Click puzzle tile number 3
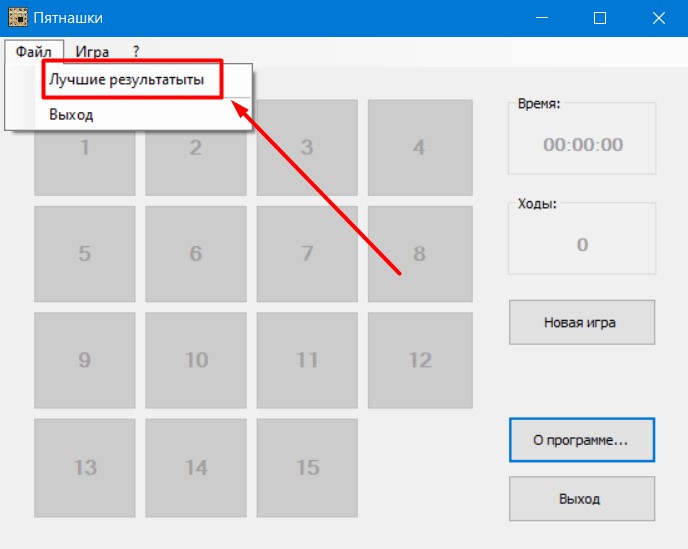Image resolution: width=688 pixels, height=549 pixels. 307,147
